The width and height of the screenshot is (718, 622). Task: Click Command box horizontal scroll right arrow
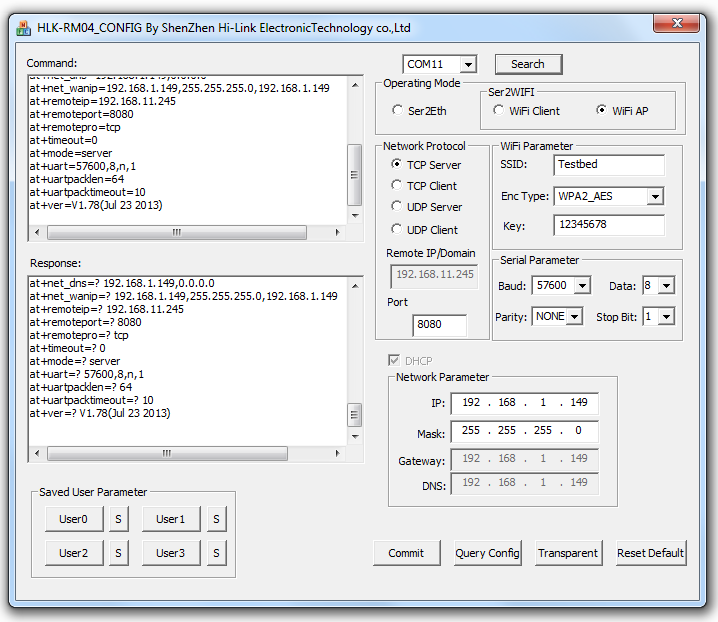(x=337, y=232)
